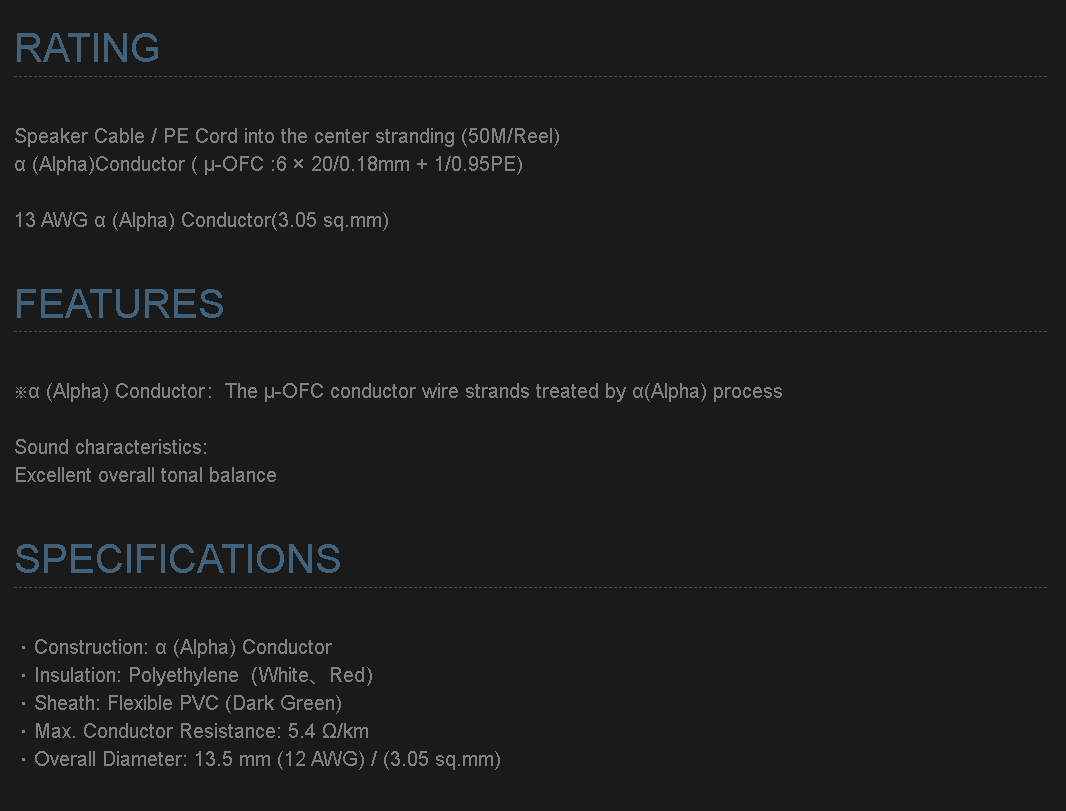Image resolution: width=1066 pixels, height=811 pixels.
Task: Click the Sheath: Flexible PVC line
Action: [x=188, y=703]
